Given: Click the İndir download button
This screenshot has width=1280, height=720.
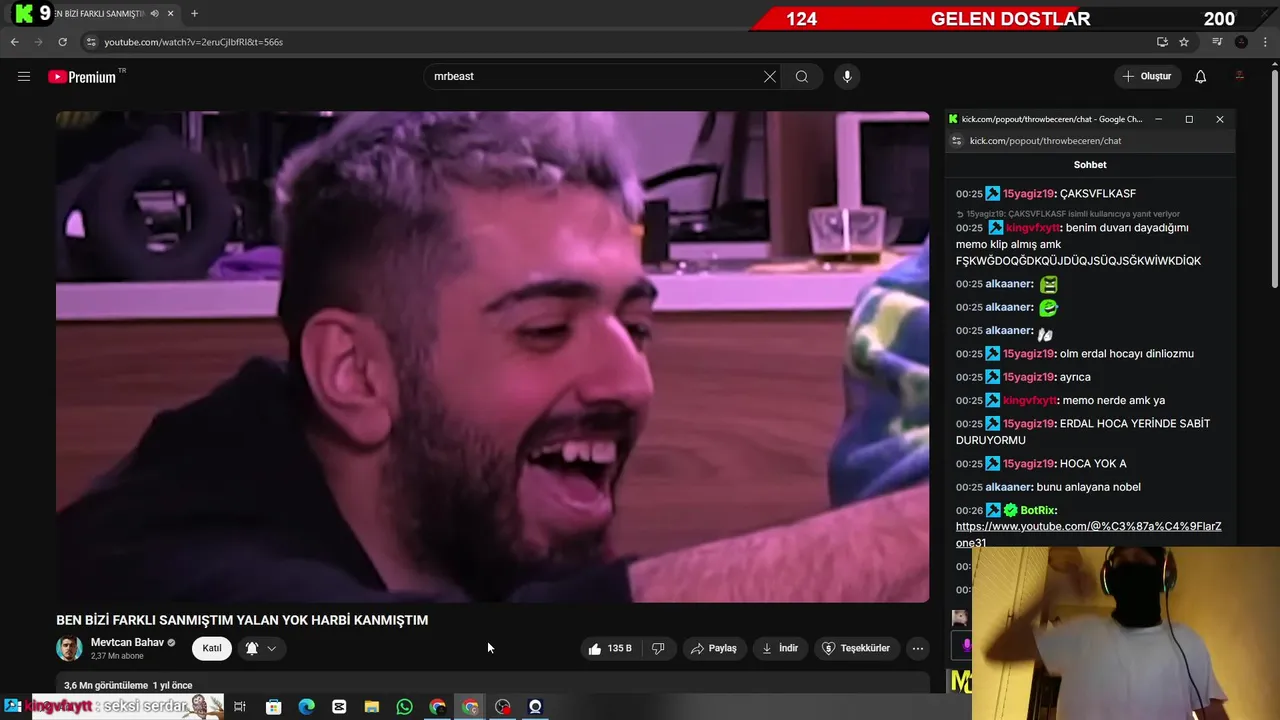Looking at the screenshot, I should (780, 648).
